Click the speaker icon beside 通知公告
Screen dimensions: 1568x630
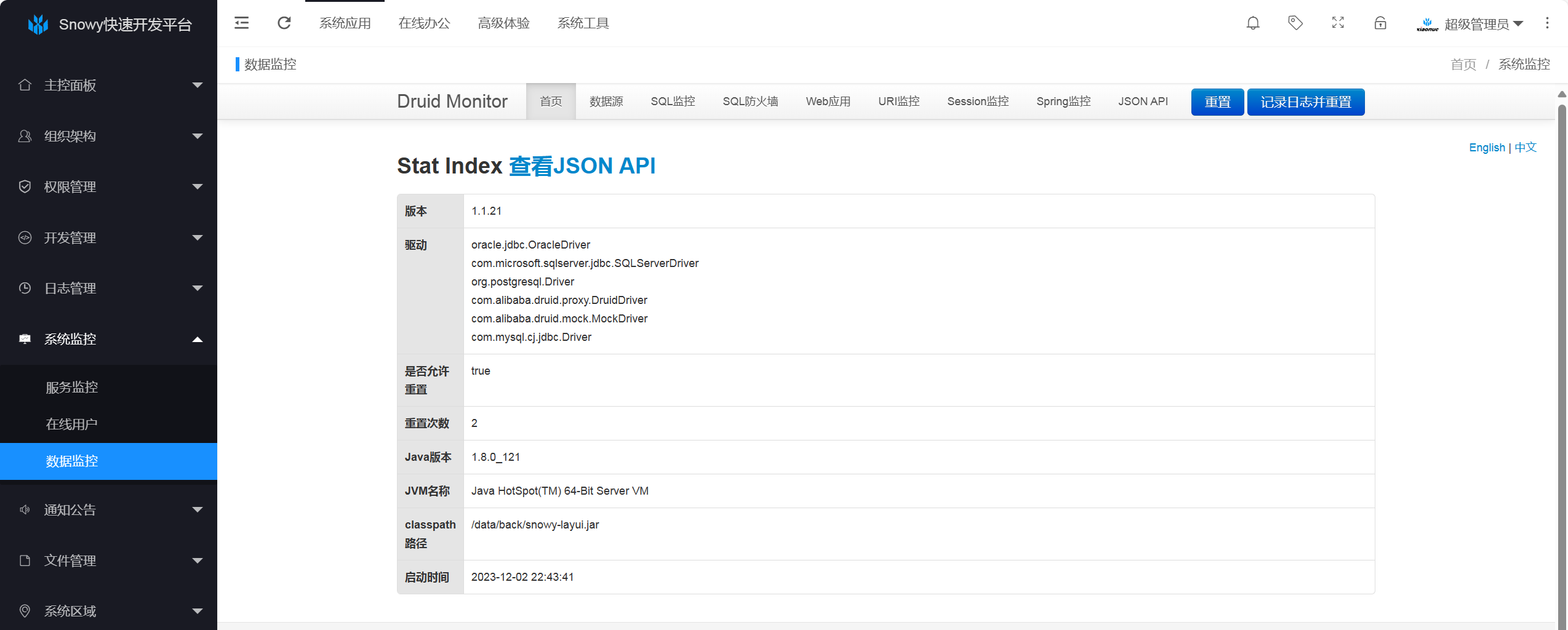coord(25,509)
